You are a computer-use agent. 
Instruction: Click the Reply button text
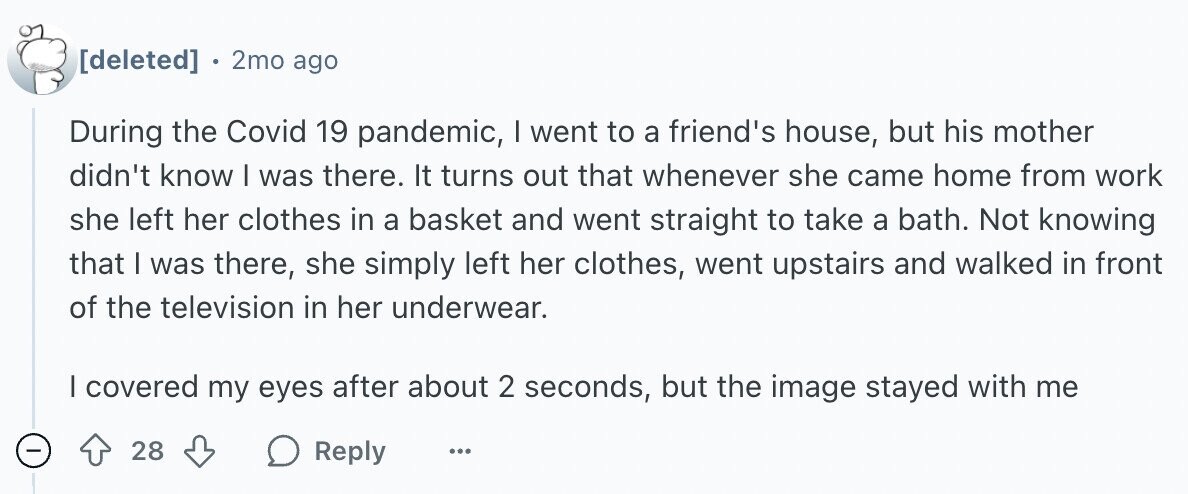(349, 452)
